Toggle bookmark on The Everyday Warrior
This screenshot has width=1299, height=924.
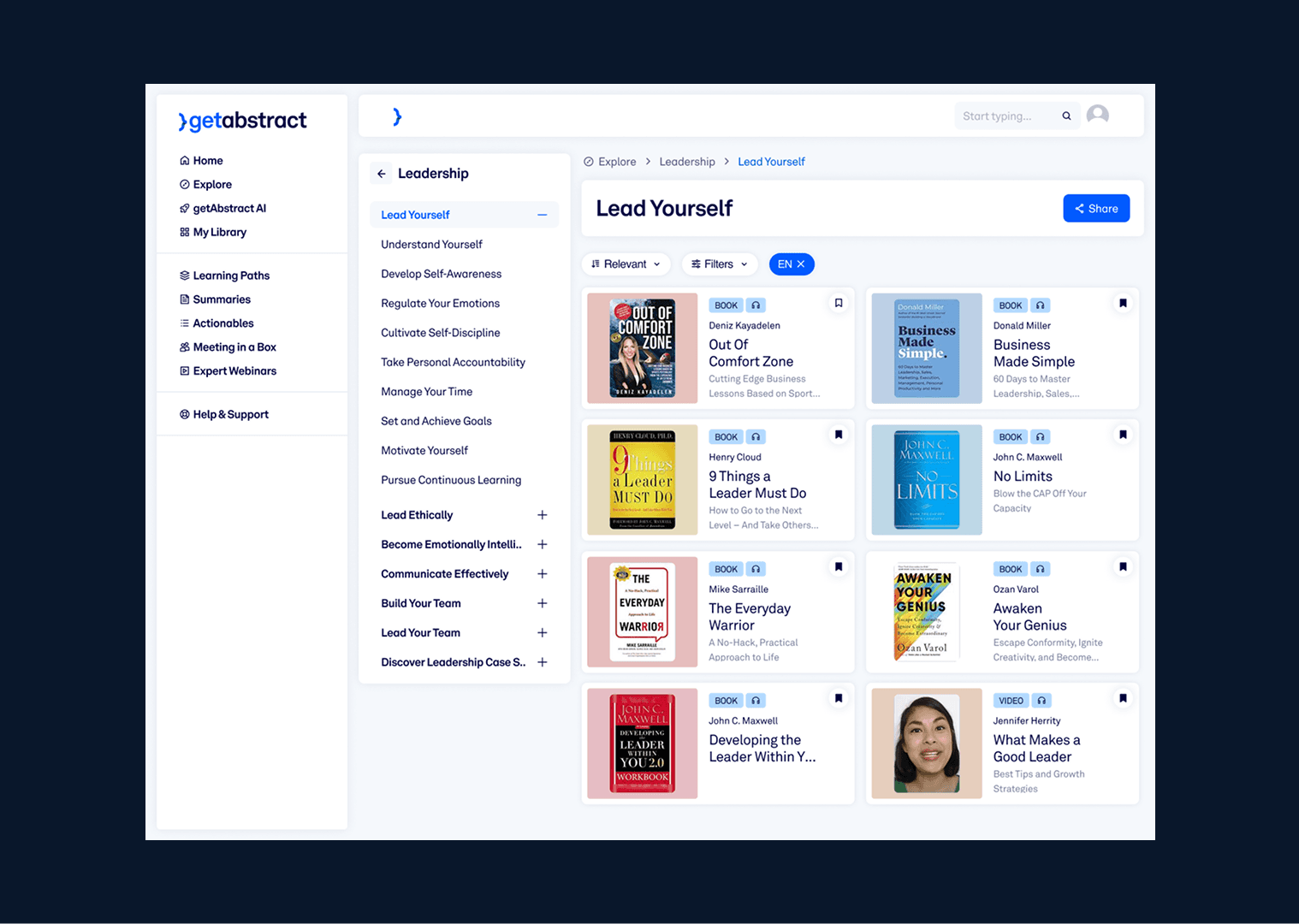click(839, 566)
